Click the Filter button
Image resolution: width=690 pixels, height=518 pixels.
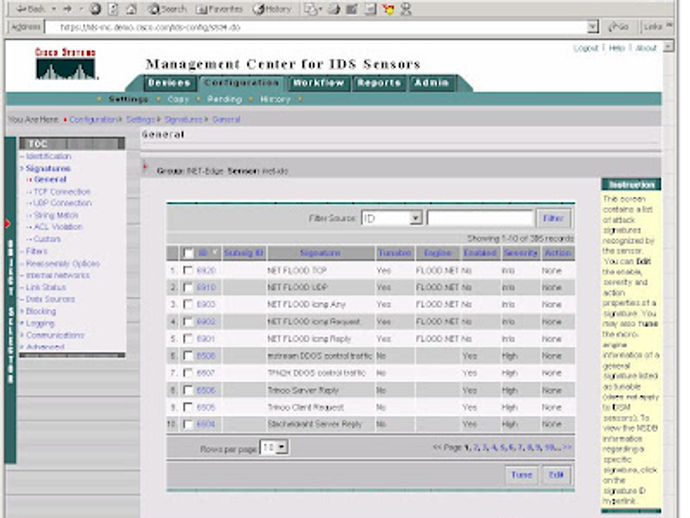click(x=554, y=218)
